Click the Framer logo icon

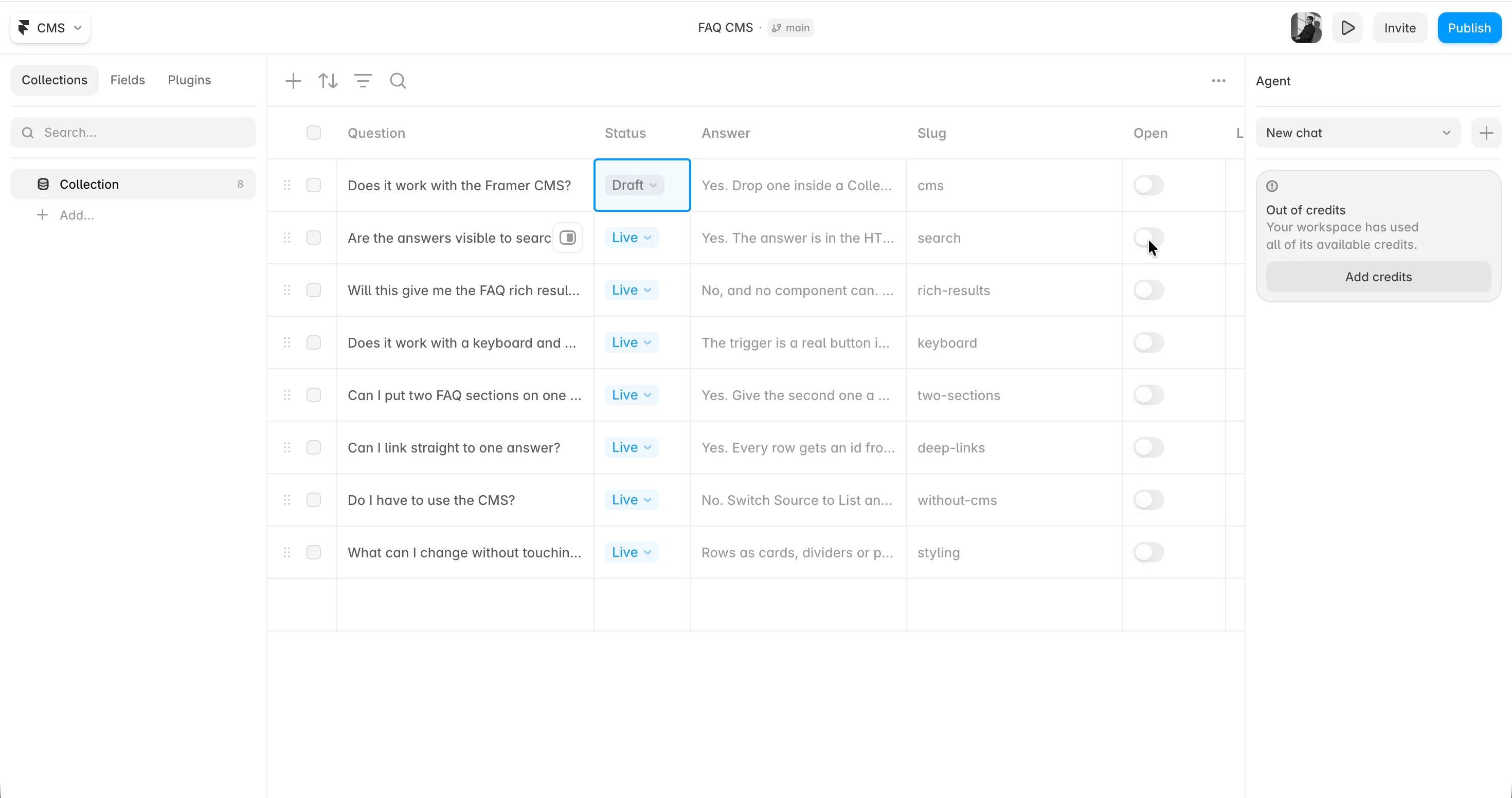(24, 28)
